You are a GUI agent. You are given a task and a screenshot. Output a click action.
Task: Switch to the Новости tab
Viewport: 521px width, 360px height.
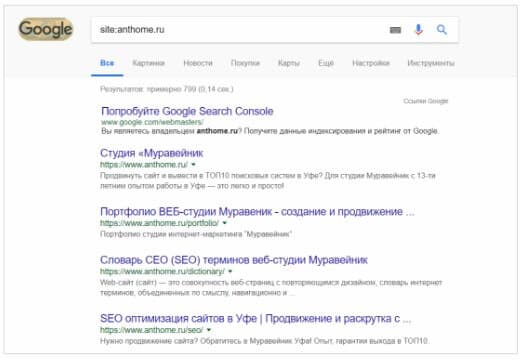(198, 63)
